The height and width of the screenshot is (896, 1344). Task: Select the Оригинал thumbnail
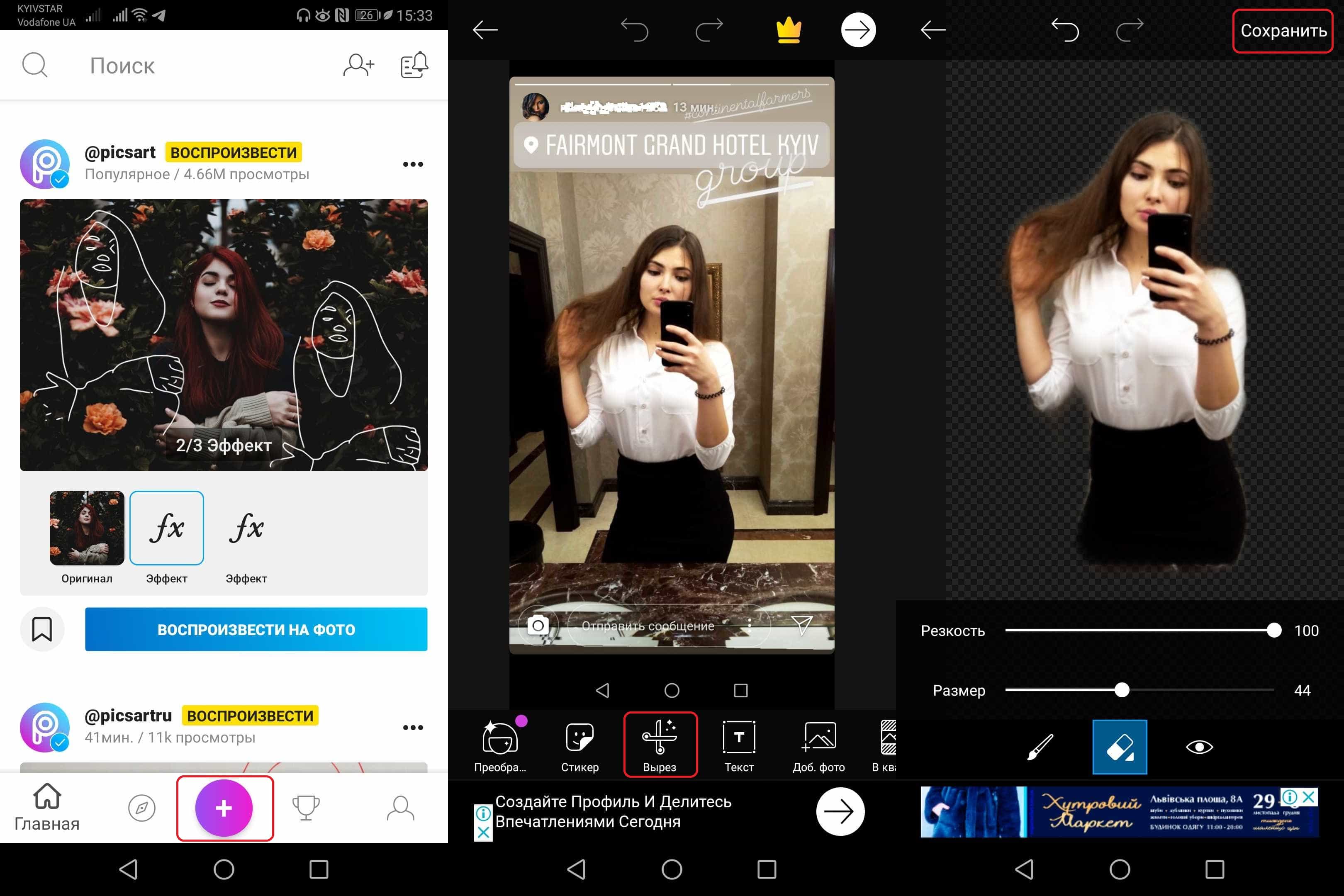(x=87, y=528)
